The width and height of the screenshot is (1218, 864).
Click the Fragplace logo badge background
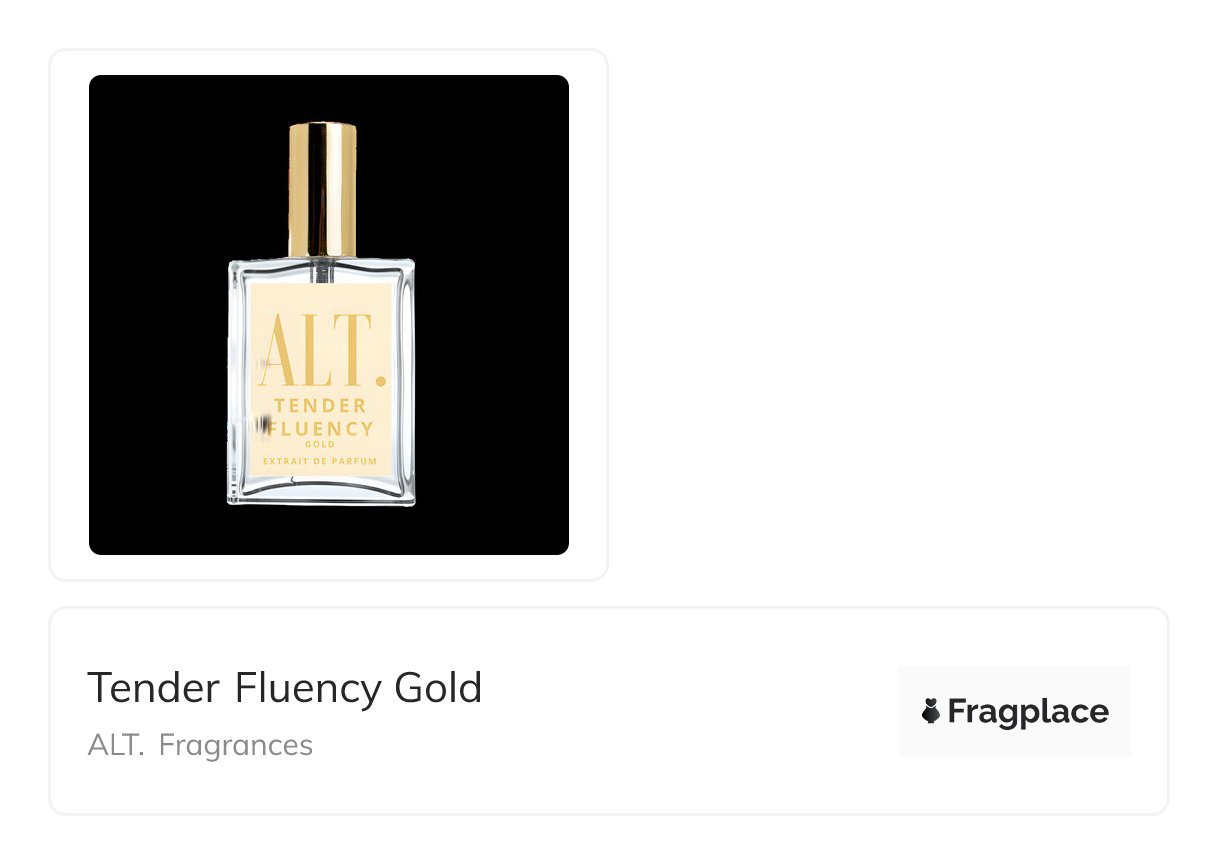pos(1015,711)
